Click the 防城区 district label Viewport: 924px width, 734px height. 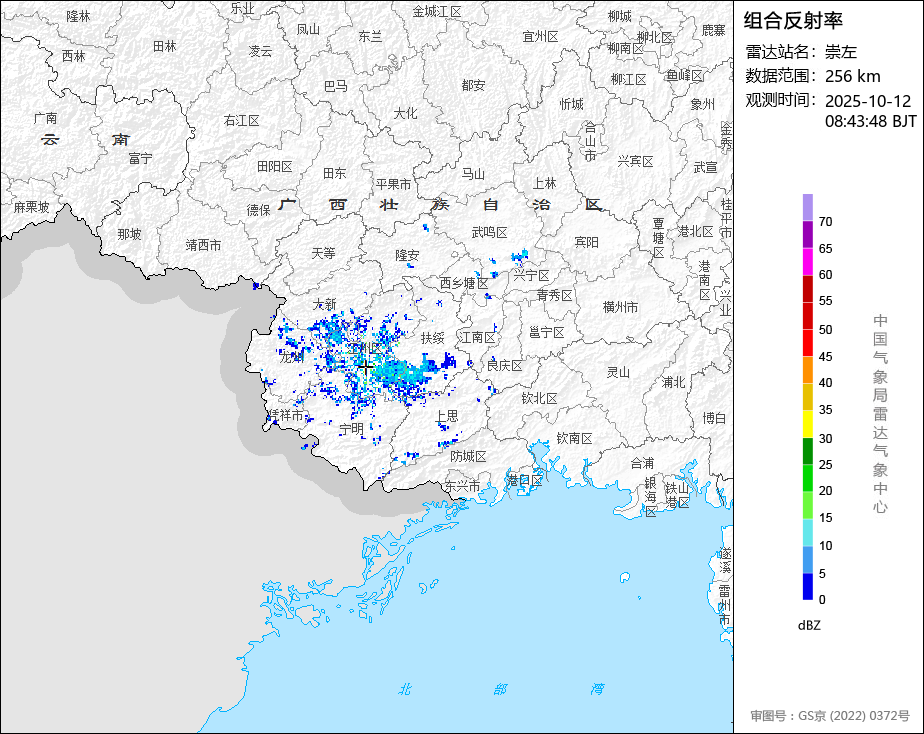coord(468,457)
